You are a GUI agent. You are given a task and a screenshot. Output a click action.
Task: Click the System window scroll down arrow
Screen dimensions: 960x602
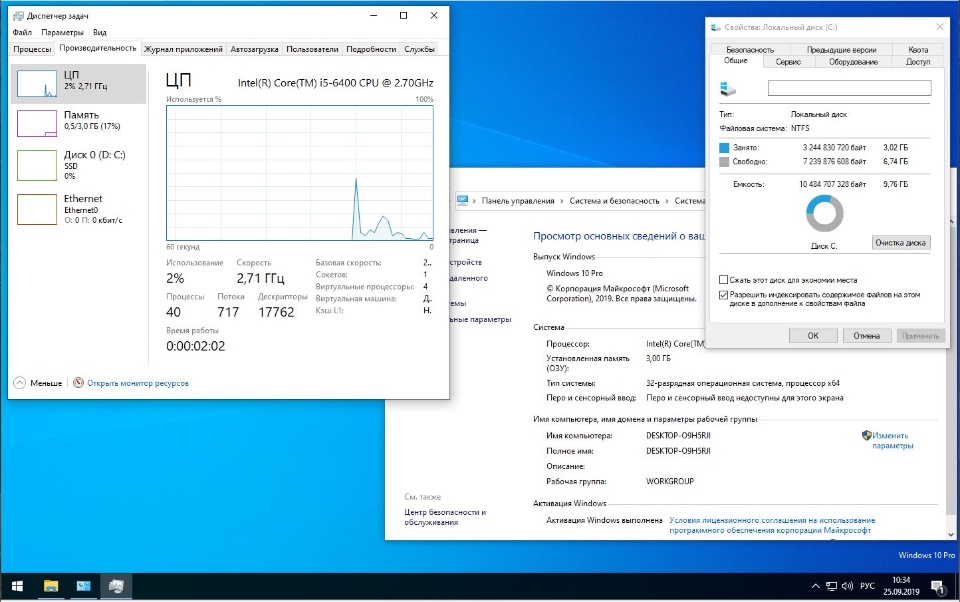tap(951, 534)
